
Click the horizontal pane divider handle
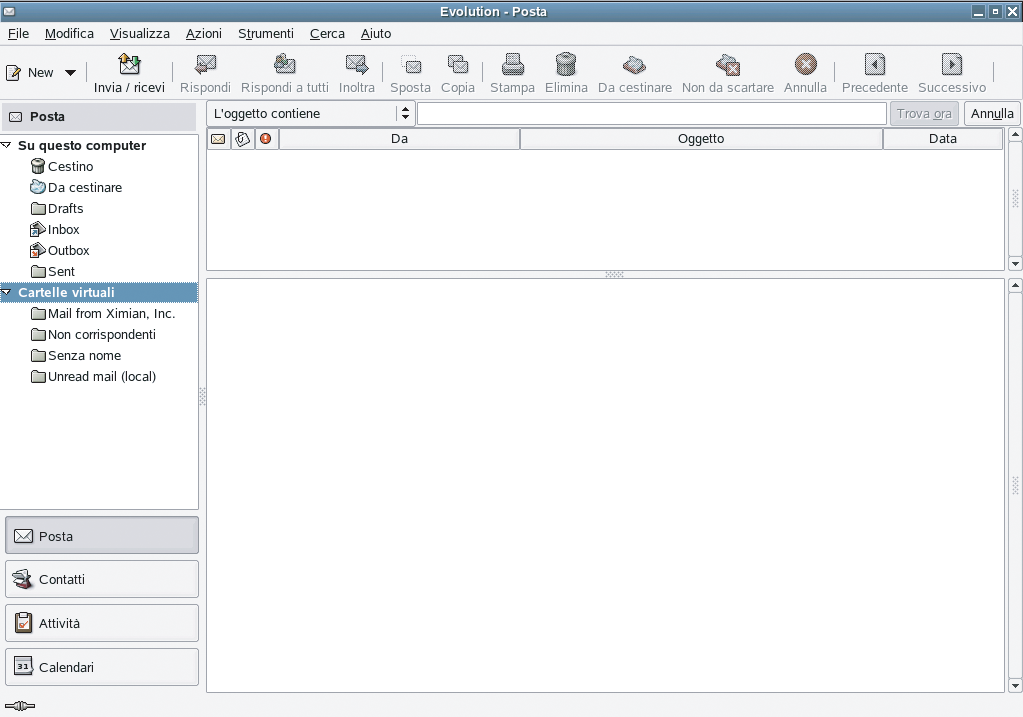[614, 274]
